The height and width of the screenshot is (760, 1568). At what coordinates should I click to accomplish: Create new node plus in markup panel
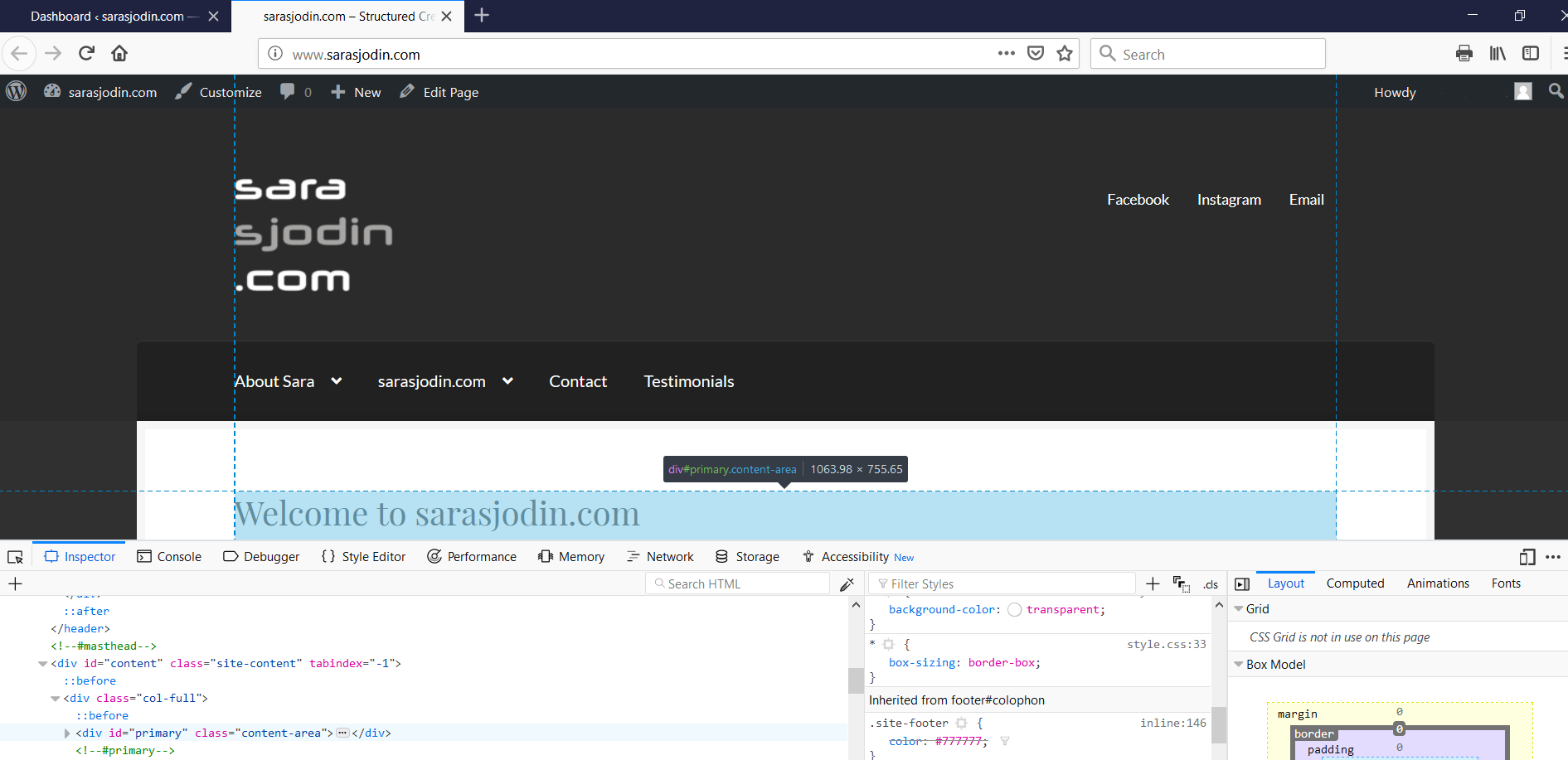click(15, 584)
